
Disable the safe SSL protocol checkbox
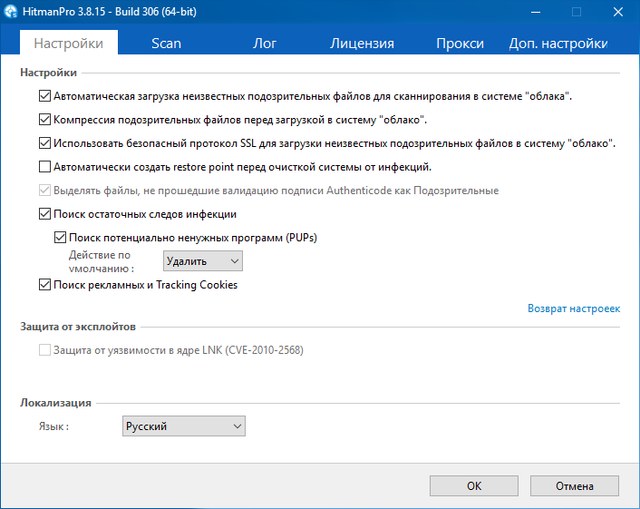[44, 144]
